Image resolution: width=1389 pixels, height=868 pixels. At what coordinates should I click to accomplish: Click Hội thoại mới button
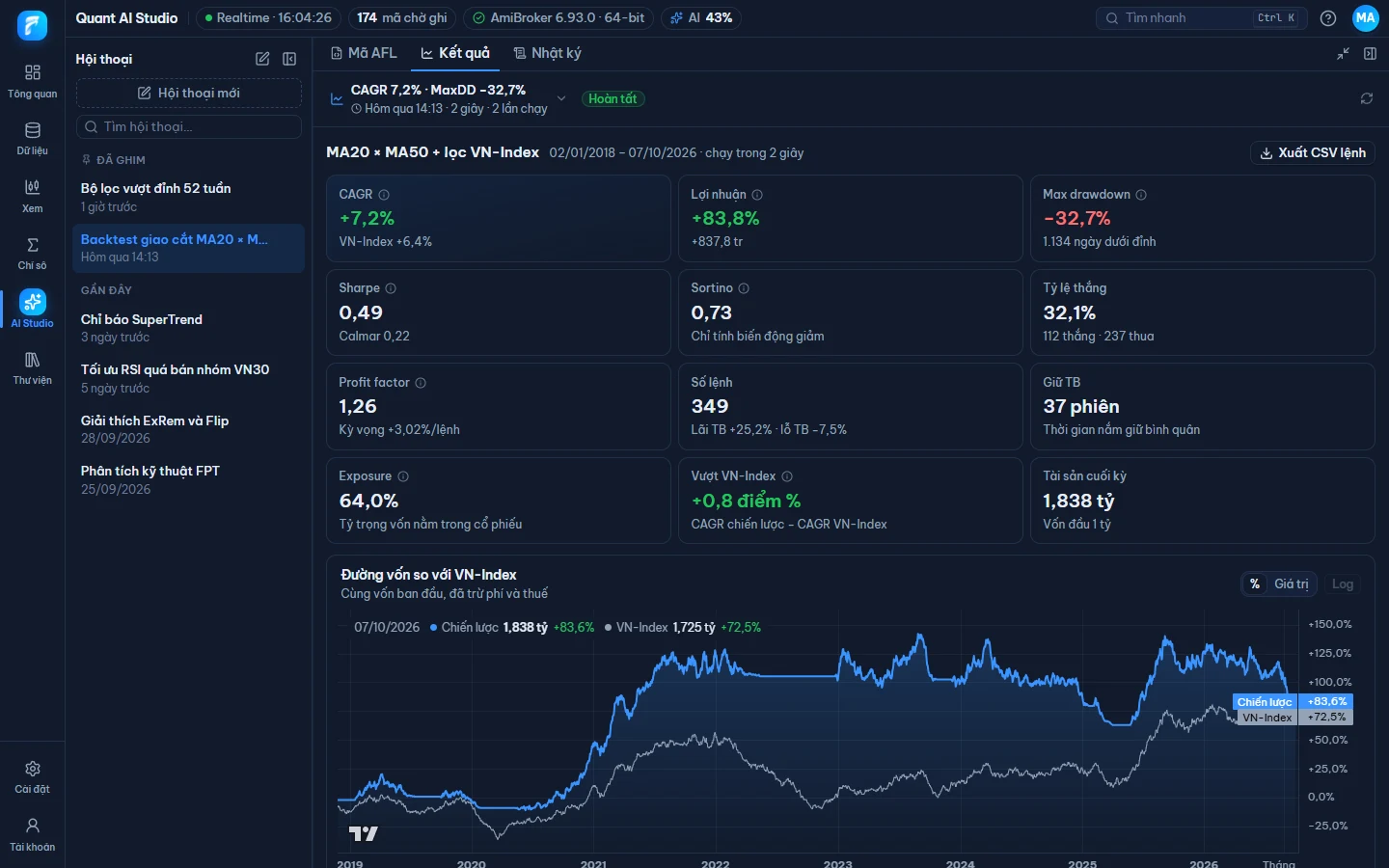coord(189,93)
